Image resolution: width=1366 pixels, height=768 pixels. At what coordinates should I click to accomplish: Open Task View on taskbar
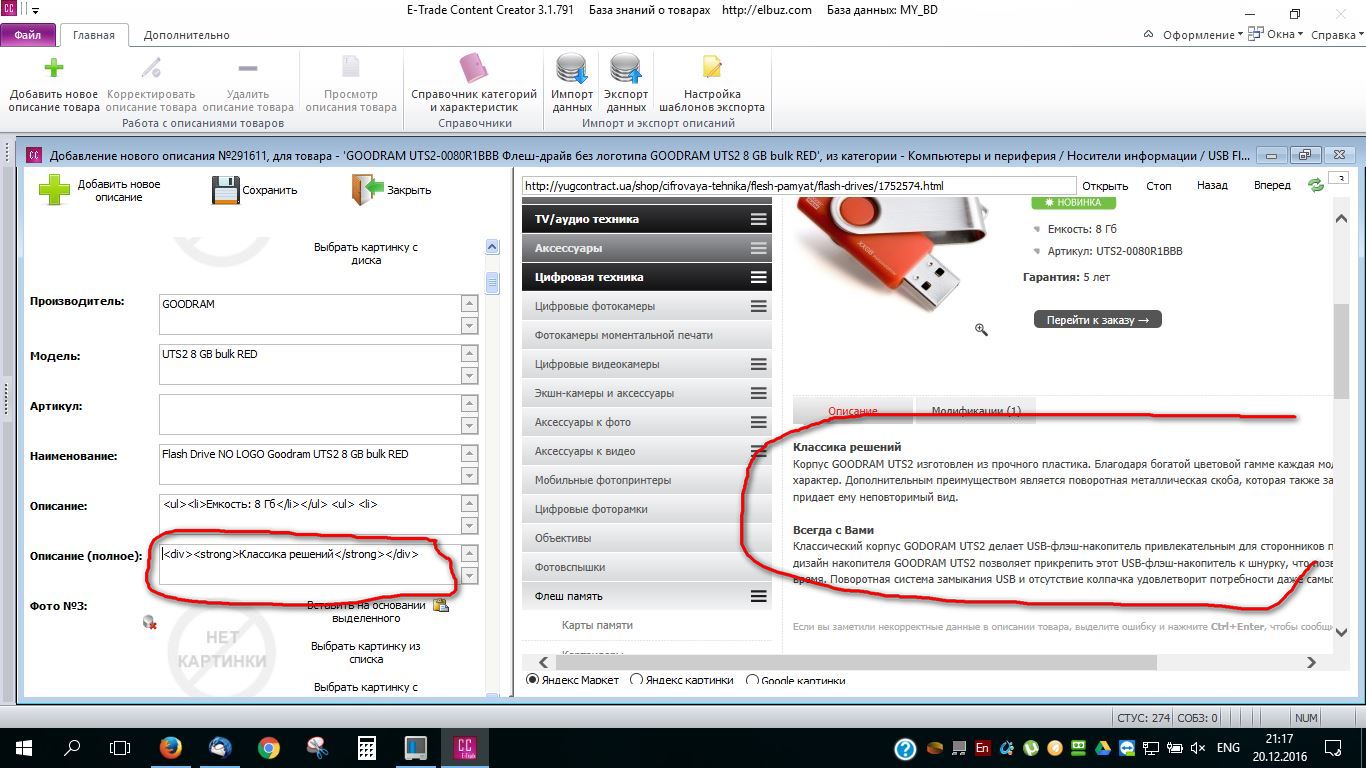[x=120, y=747]
